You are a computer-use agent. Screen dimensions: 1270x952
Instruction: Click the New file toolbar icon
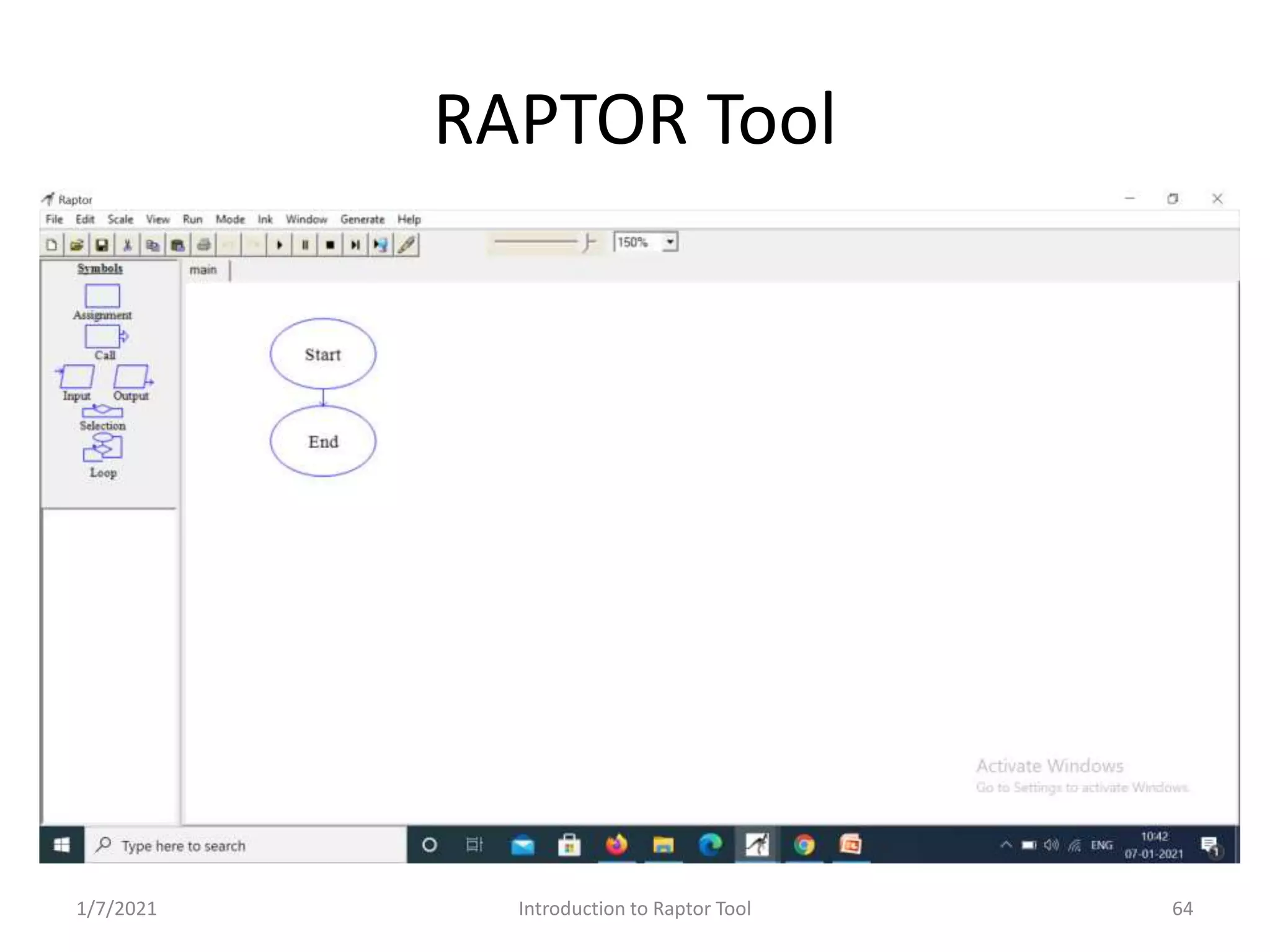(x=52, y=245)
